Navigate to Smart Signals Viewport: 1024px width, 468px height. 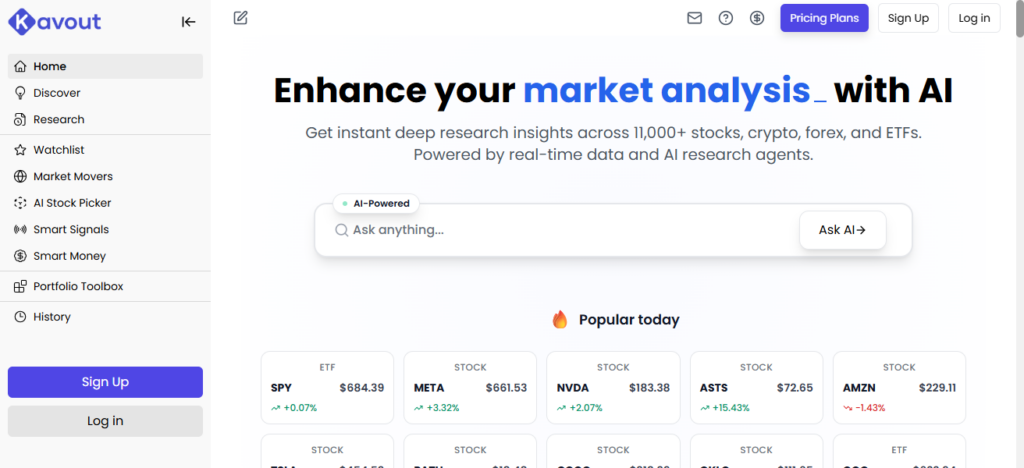click(70, 229)
